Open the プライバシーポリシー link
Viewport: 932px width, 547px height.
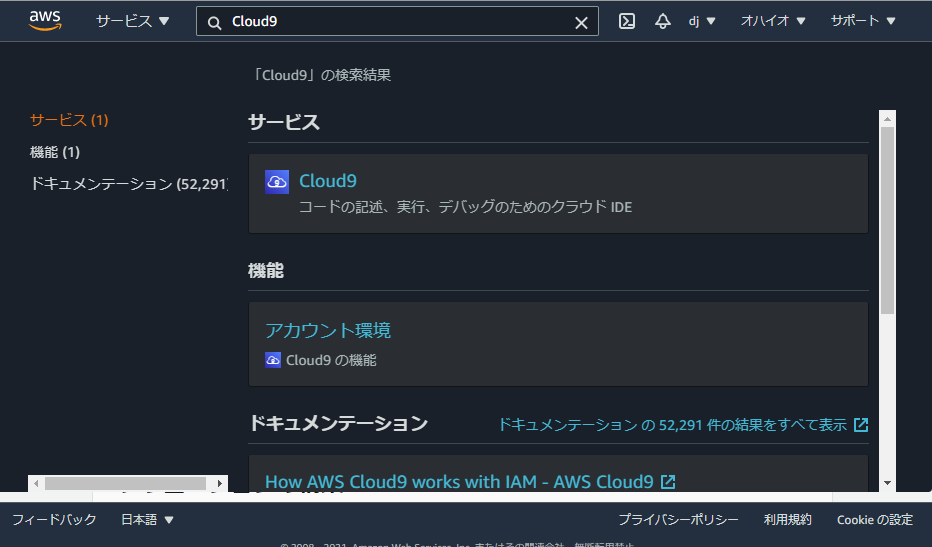678,520
